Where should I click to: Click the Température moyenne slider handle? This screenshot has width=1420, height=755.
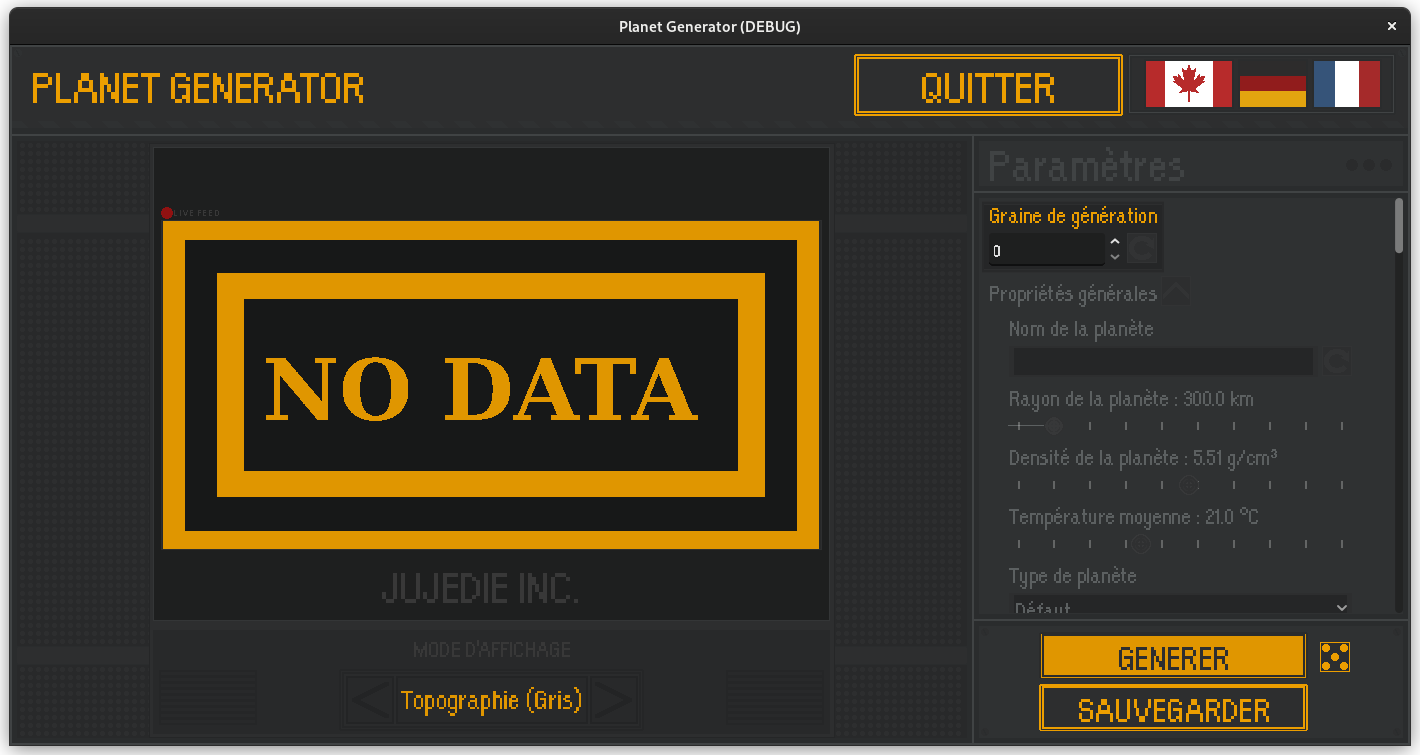1140,545
